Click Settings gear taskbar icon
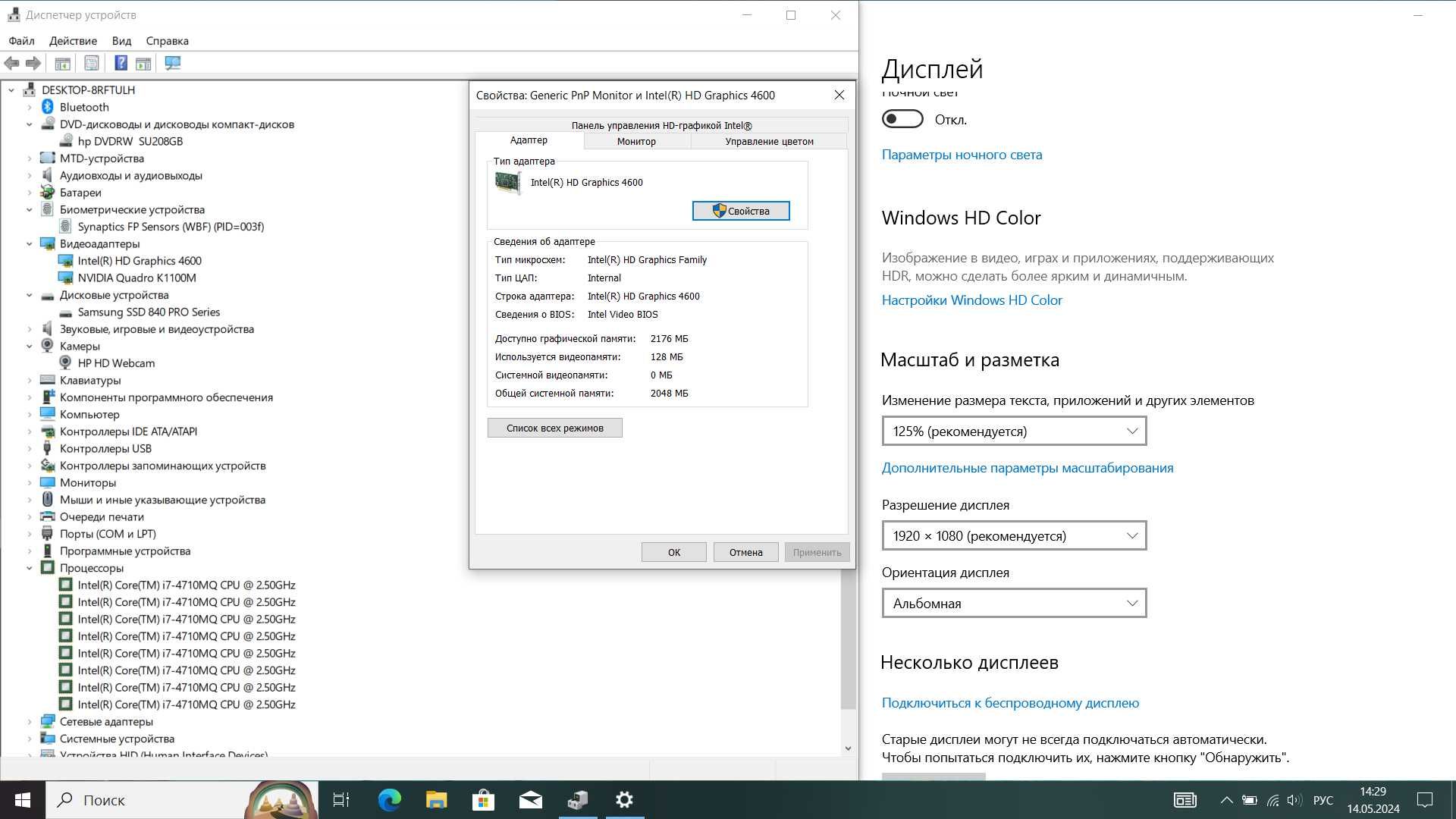Image resolution: width=1456 pixels, height=819 pixels. 625,799
